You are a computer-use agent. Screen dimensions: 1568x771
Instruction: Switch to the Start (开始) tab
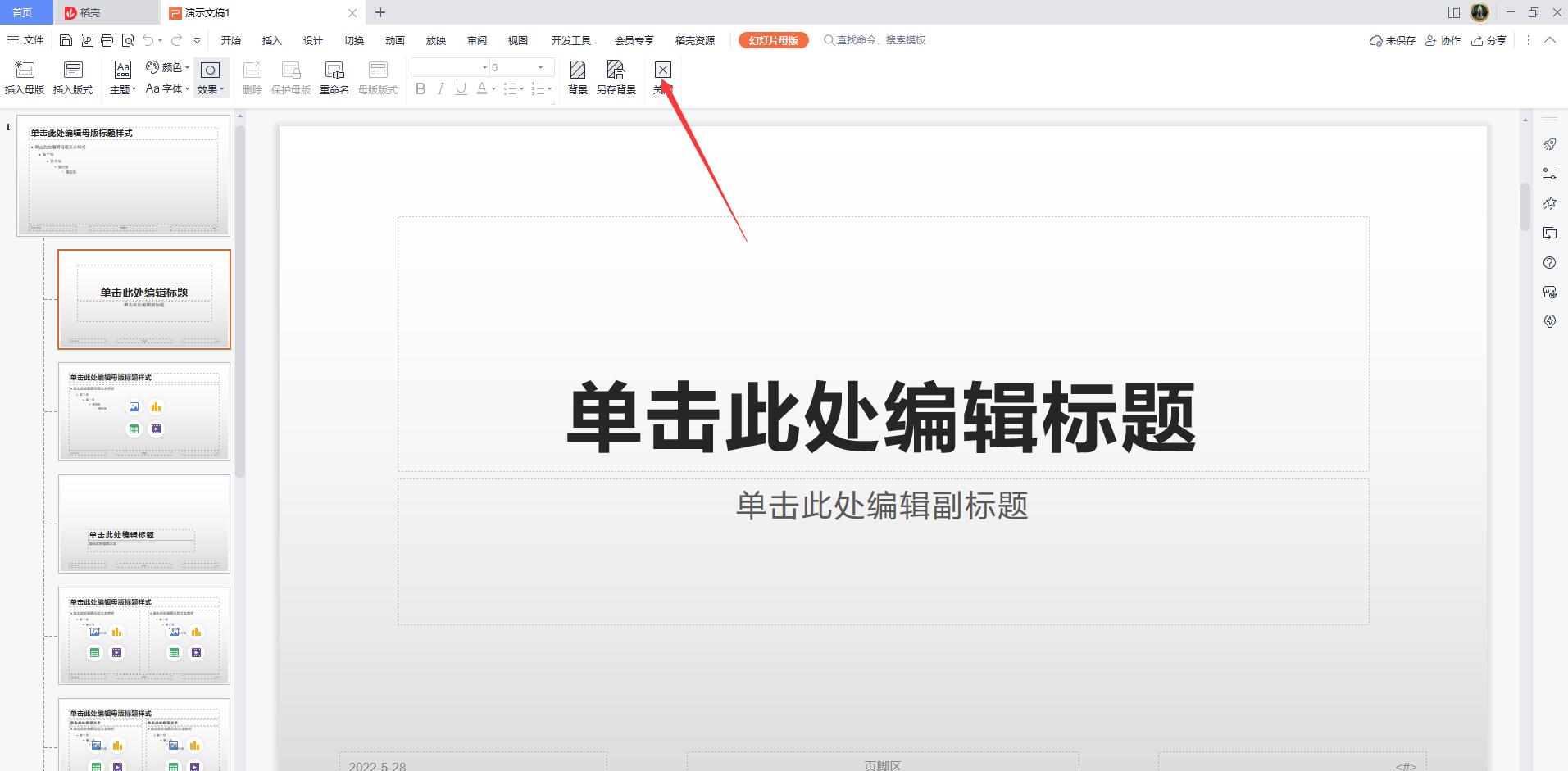(231, 40)
